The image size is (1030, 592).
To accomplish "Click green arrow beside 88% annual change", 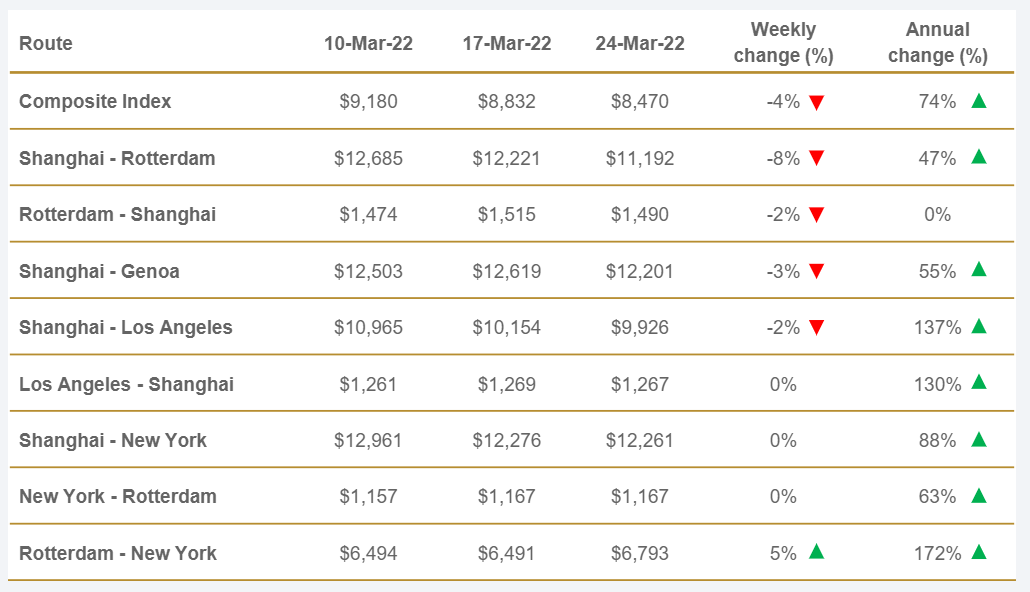I will click(979, 439).
